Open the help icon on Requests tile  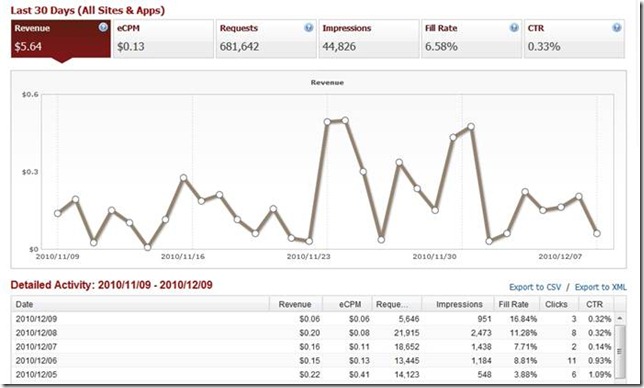308,28
